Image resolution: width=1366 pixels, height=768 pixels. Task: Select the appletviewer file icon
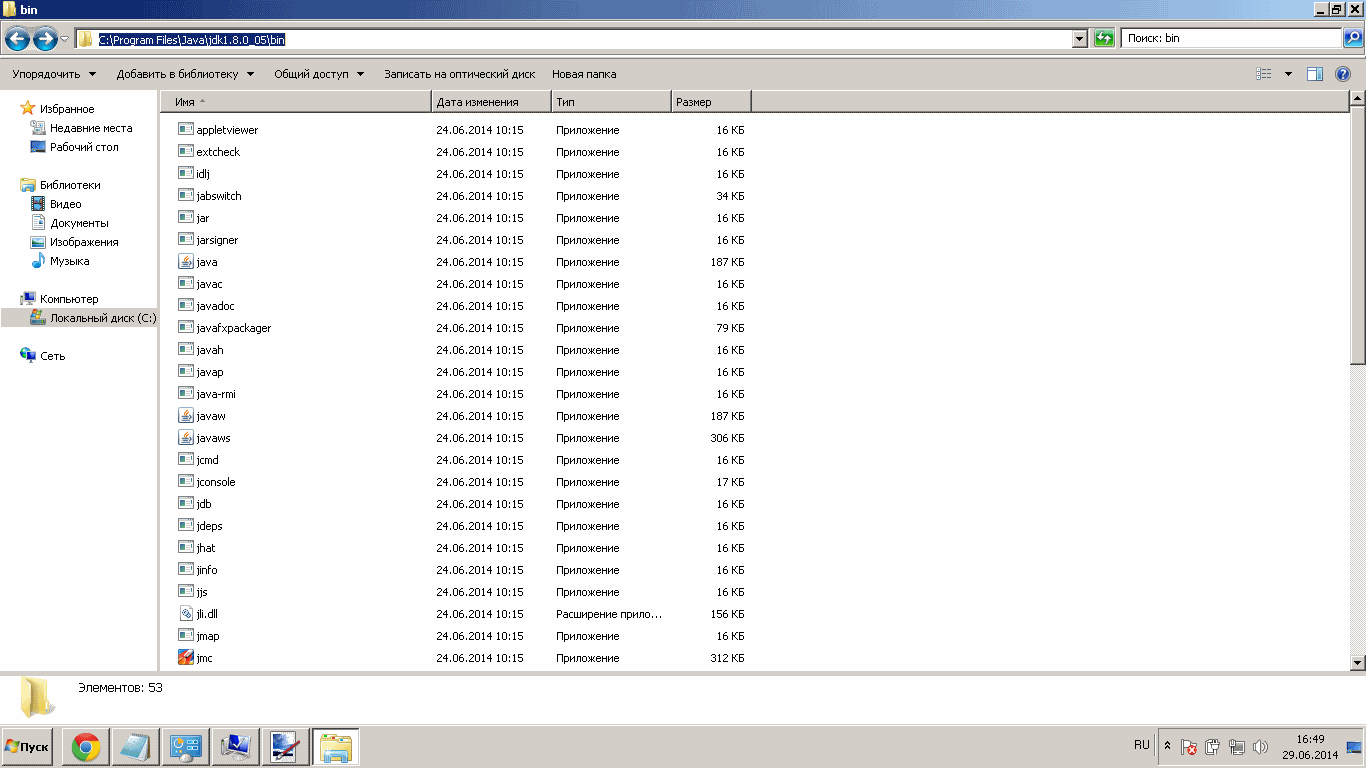(x=186, y=130)
